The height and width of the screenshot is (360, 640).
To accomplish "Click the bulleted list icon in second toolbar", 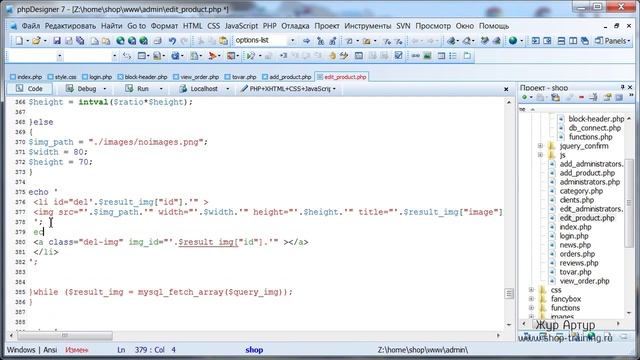I will 453,56.
